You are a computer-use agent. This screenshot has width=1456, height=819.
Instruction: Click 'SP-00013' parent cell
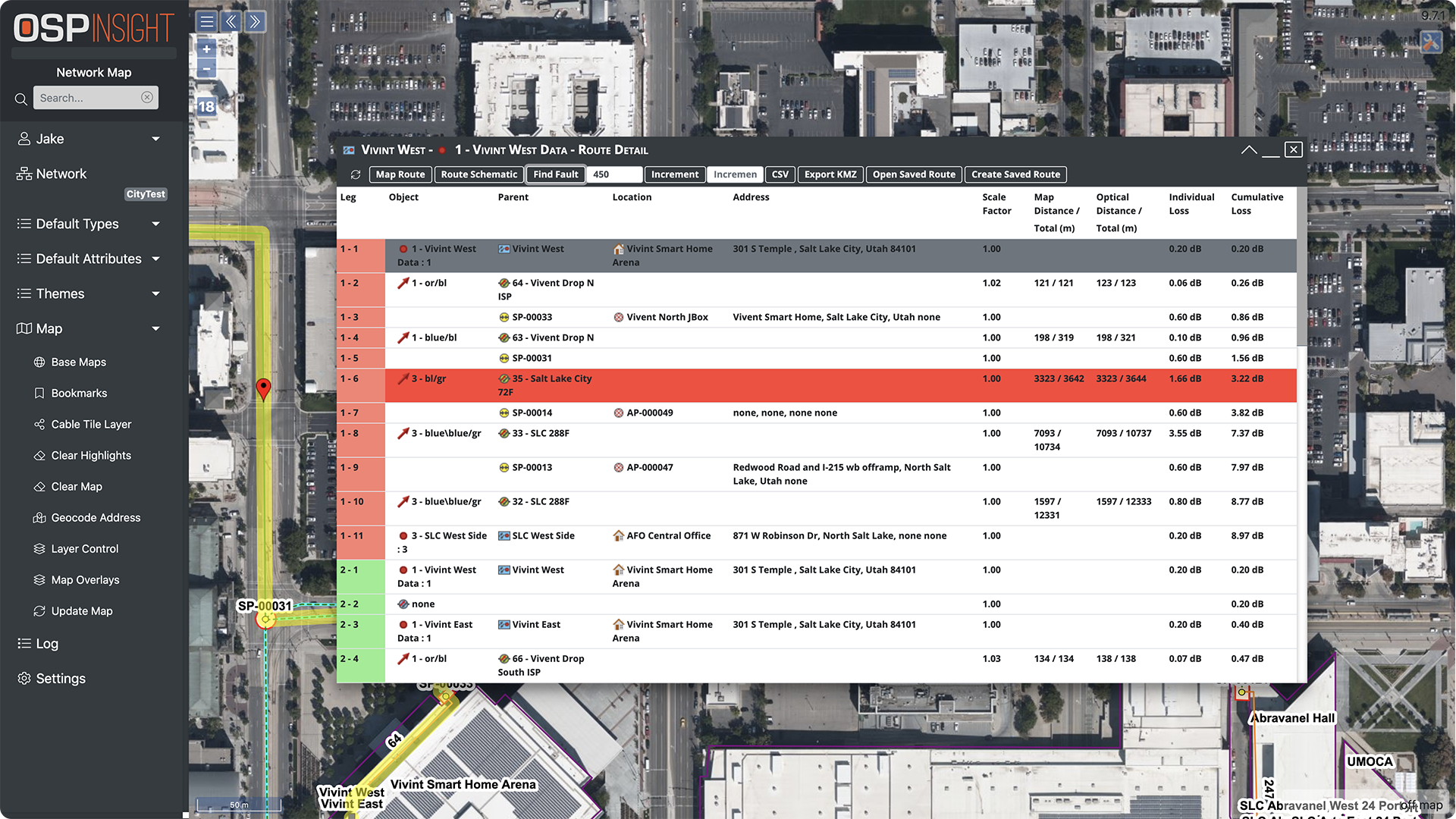(x=526, y=468)
